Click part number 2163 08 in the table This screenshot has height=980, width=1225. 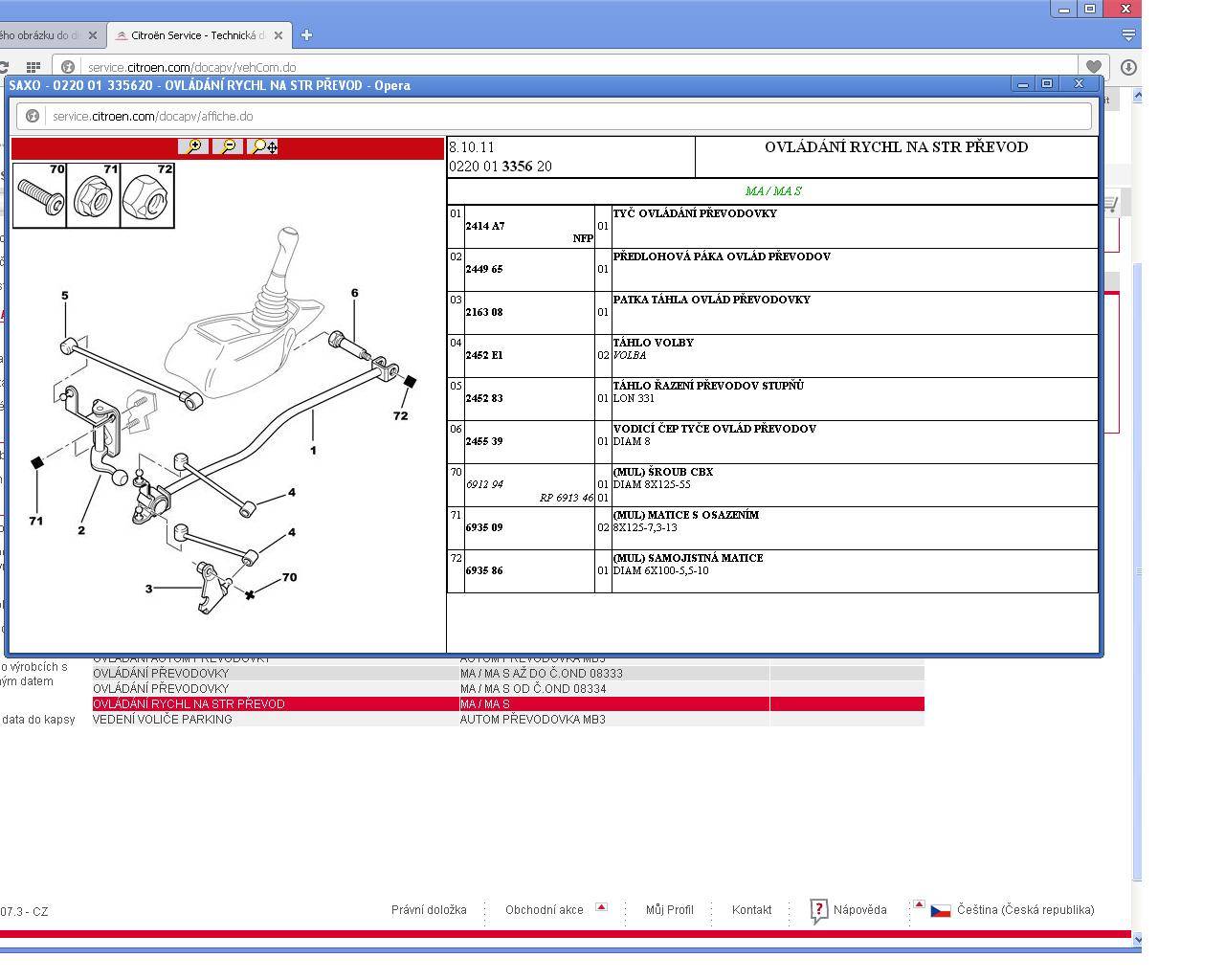tap(483, 313)
